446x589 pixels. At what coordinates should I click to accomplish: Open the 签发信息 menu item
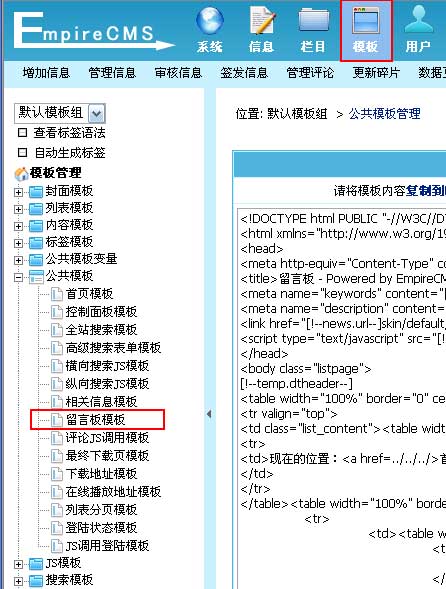244,72
